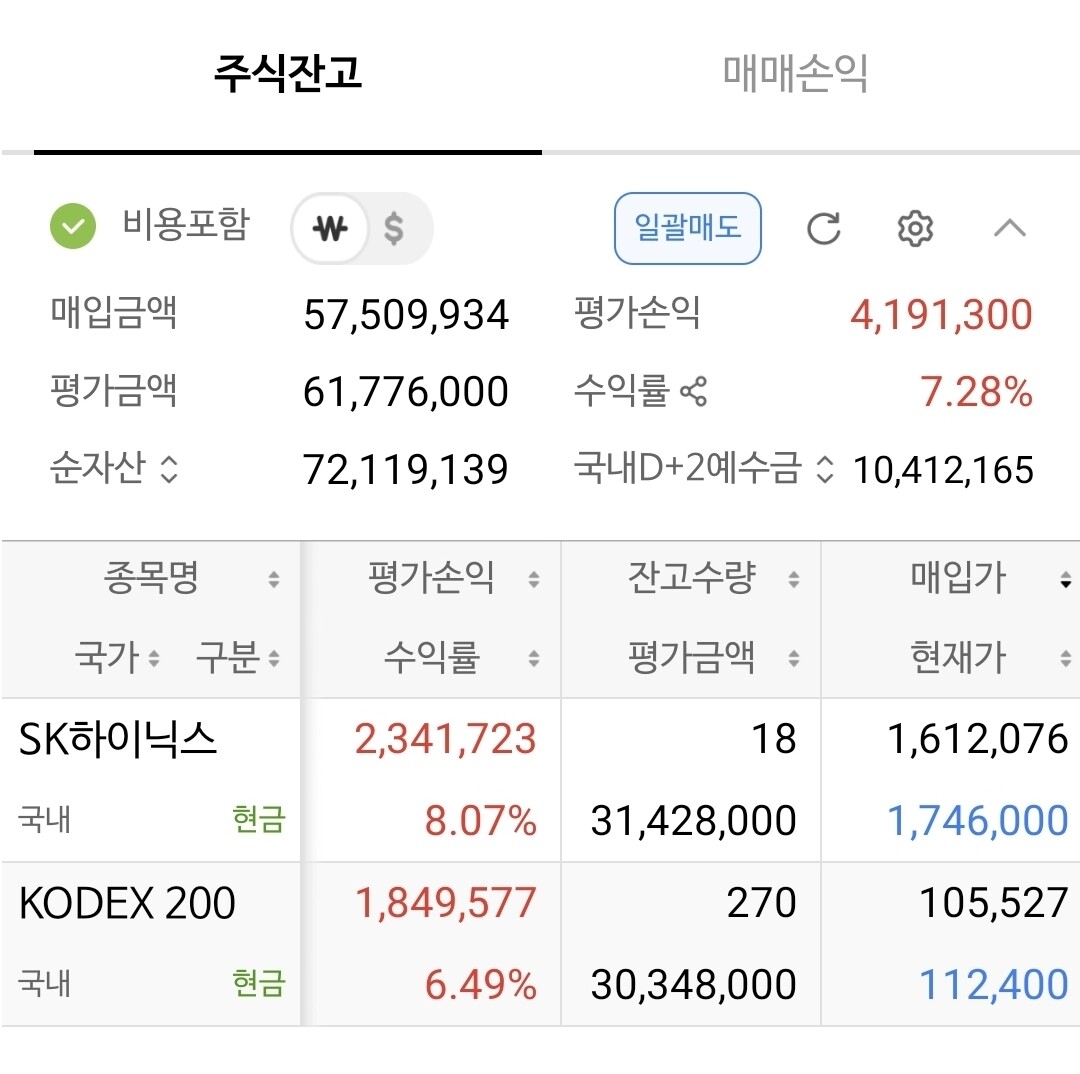Sort by 현재가 column arrows
Viewport: 1080px width, 1074px height.
click(x=1066, y=659)
